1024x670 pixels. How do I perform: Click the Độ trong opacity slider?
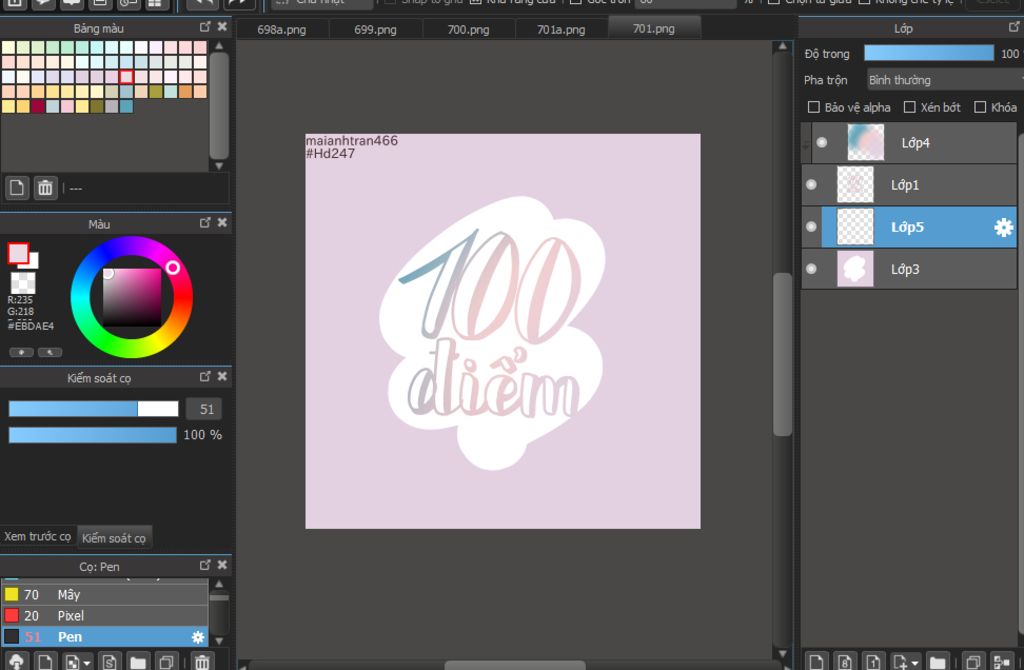[929, 54]
